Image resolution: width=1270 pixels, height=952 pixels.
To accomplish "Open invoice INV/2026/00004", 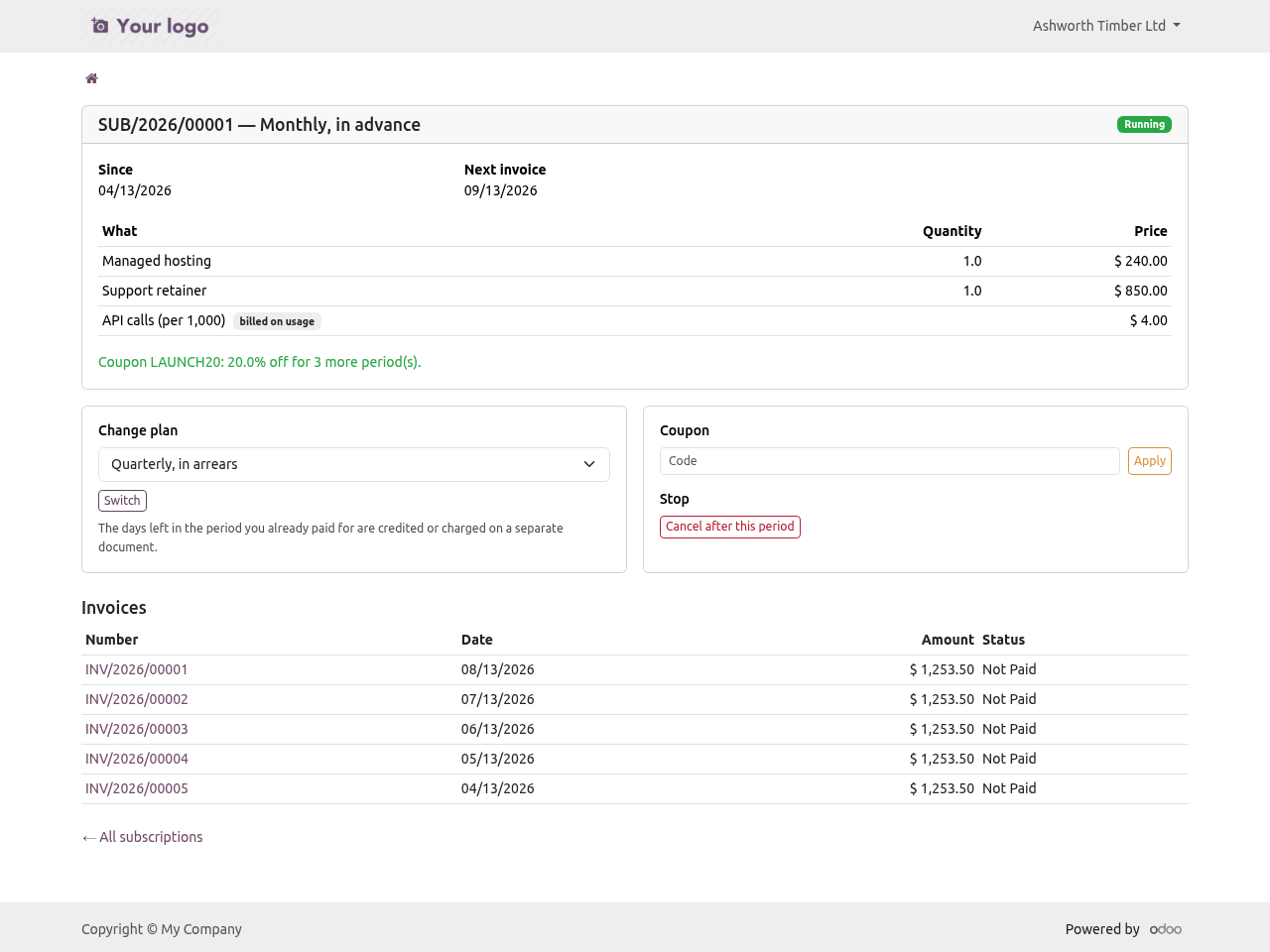I will pos(137,759).
